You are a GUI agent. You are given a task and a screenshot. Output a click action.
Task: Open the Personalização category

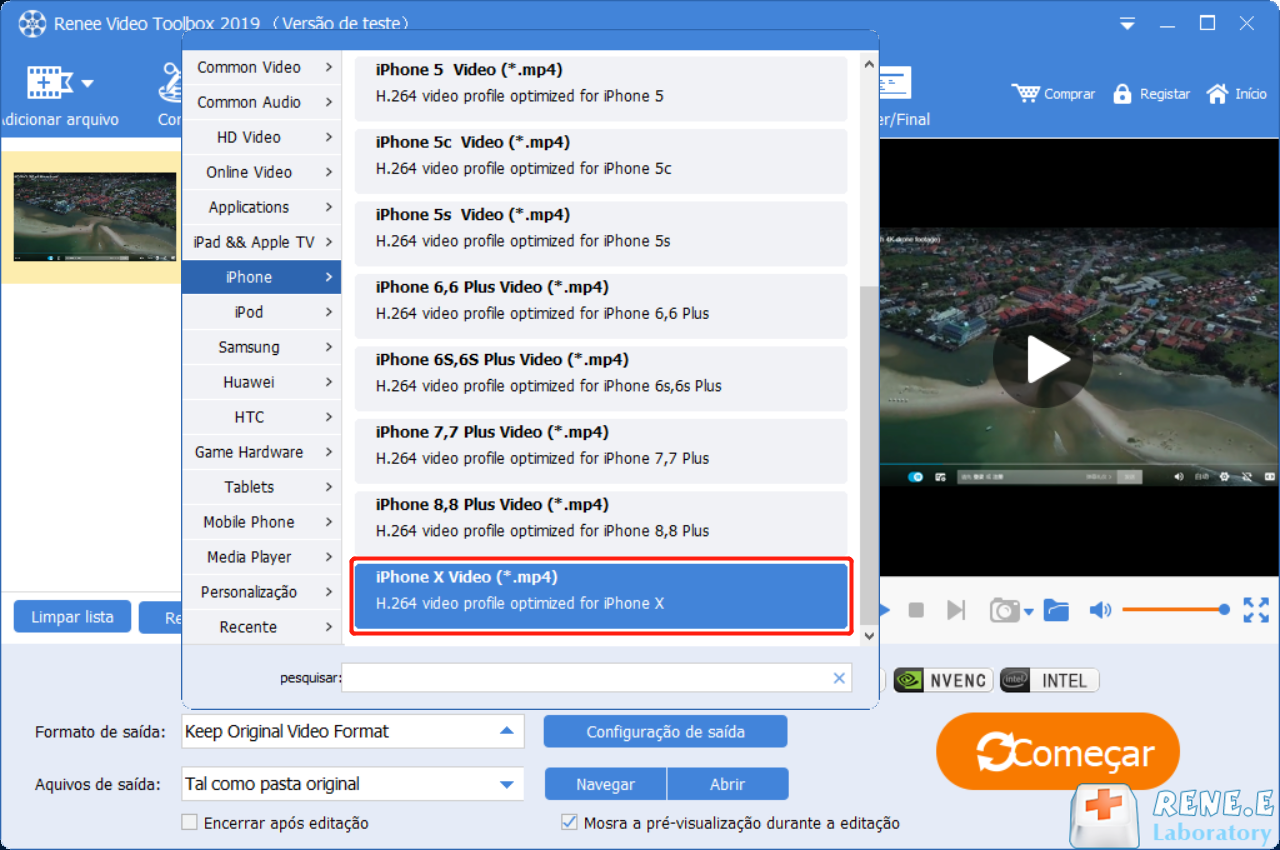pyautogui.click(x=261, y=592)
